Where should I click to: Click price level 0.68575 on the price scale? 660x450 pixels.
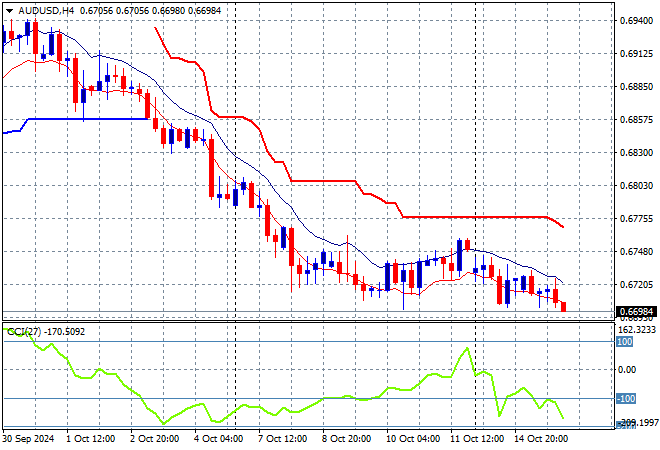pyautogui.click(x=637, y=120)
